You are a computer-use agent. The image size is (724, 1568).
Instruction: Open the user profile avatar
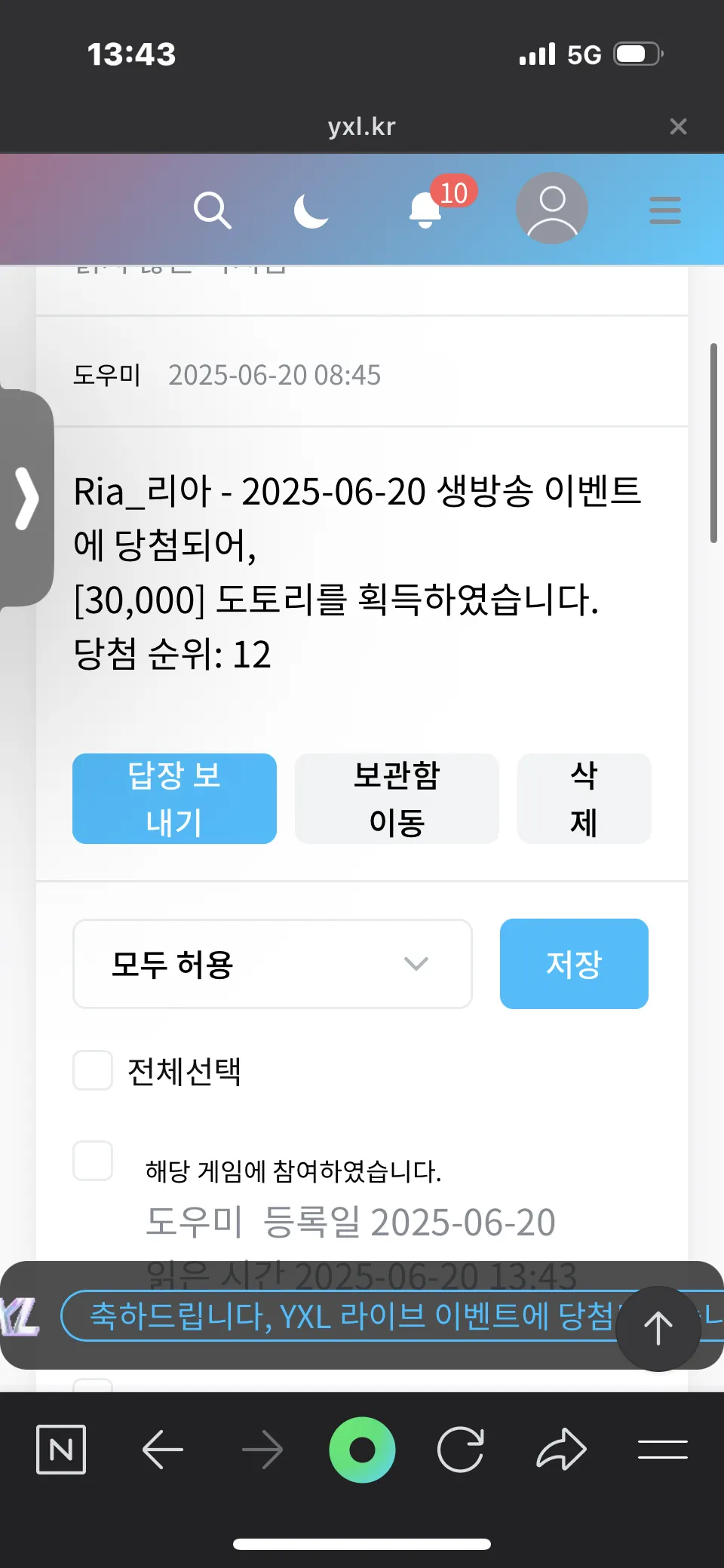click(552, 208)
